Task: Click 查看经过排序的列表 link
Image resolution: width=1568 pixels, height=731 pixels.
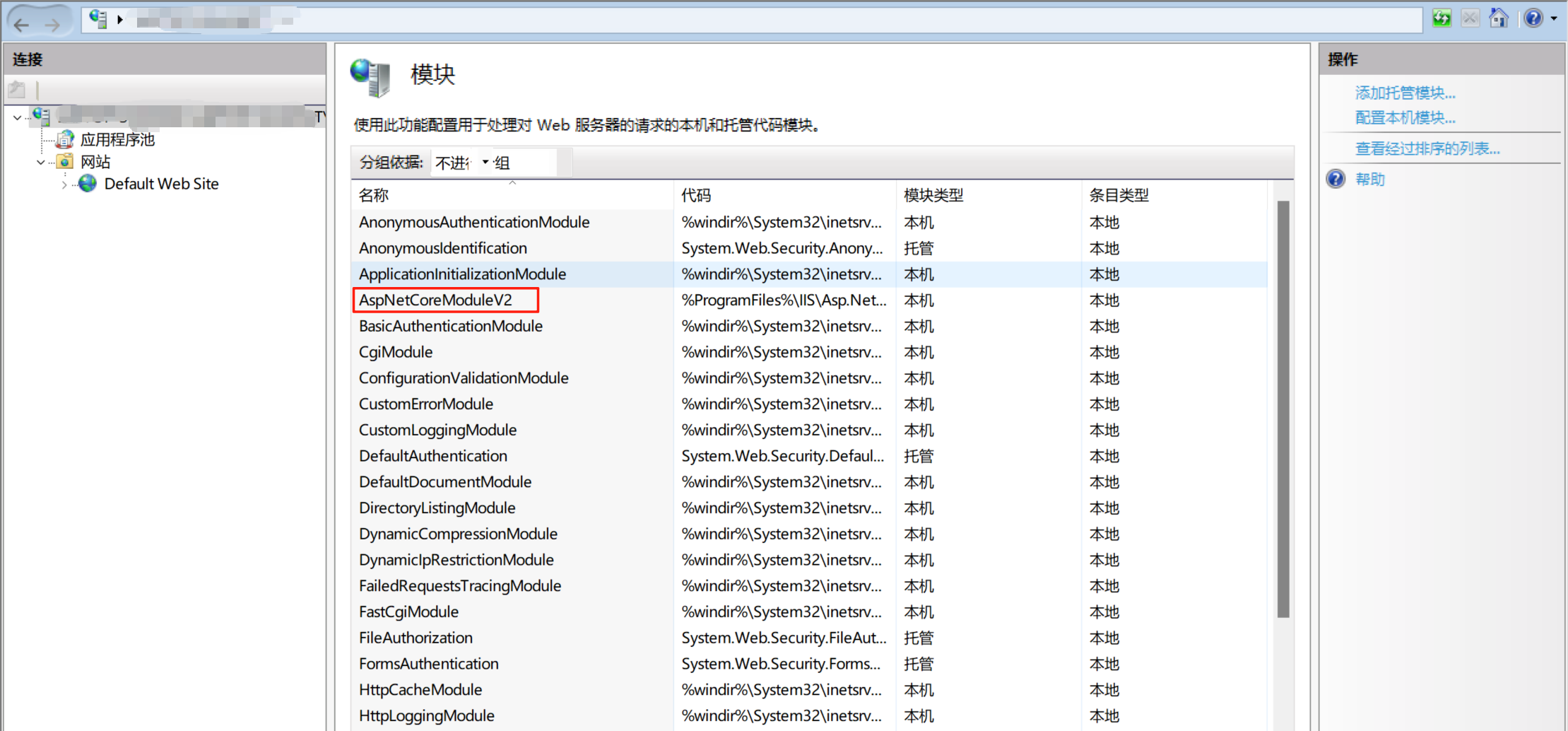Action: (x=1427, y=148)
